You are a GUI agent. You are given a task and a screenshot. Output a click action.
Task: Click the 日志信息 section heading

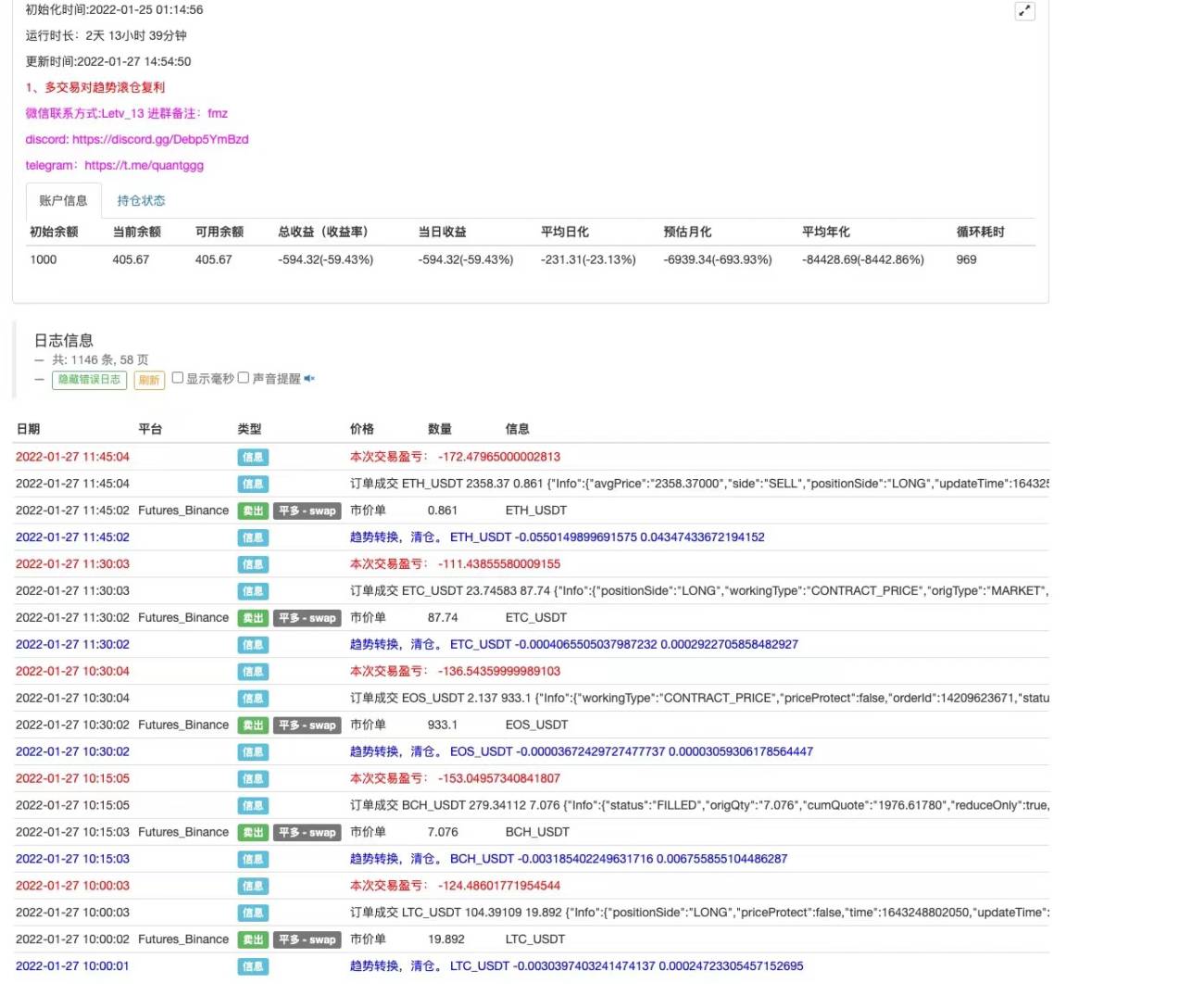[64, 340]
